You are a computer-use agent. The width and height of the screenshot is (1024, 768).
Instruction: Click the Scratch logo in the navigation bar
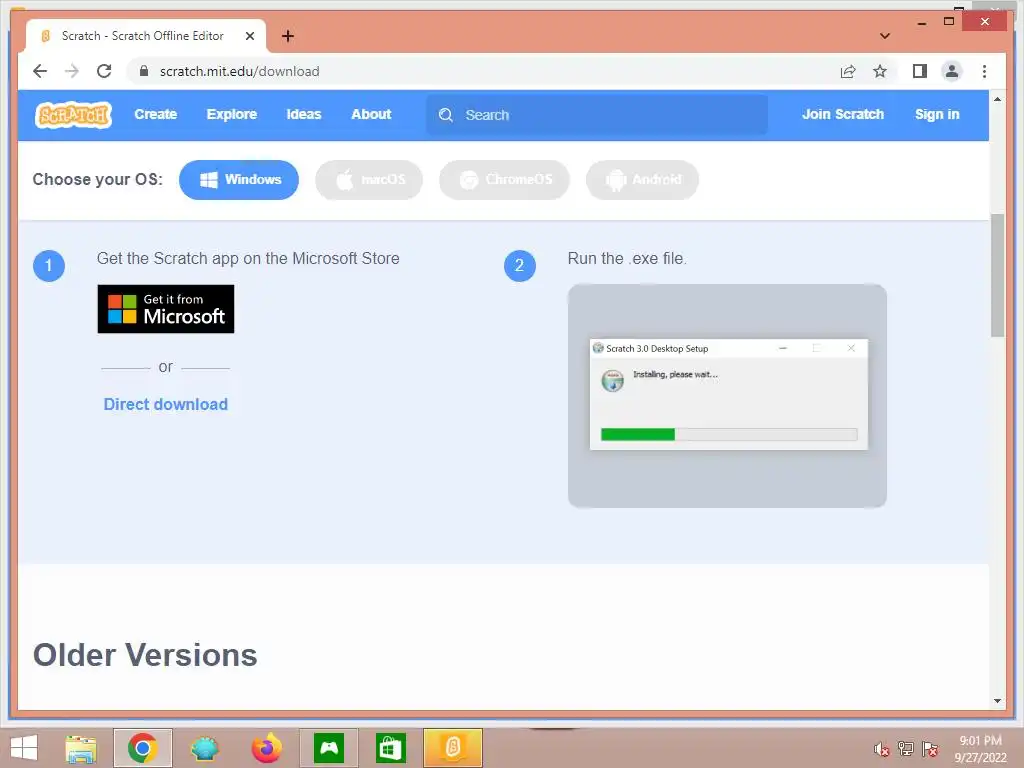(x=73, y=115)
